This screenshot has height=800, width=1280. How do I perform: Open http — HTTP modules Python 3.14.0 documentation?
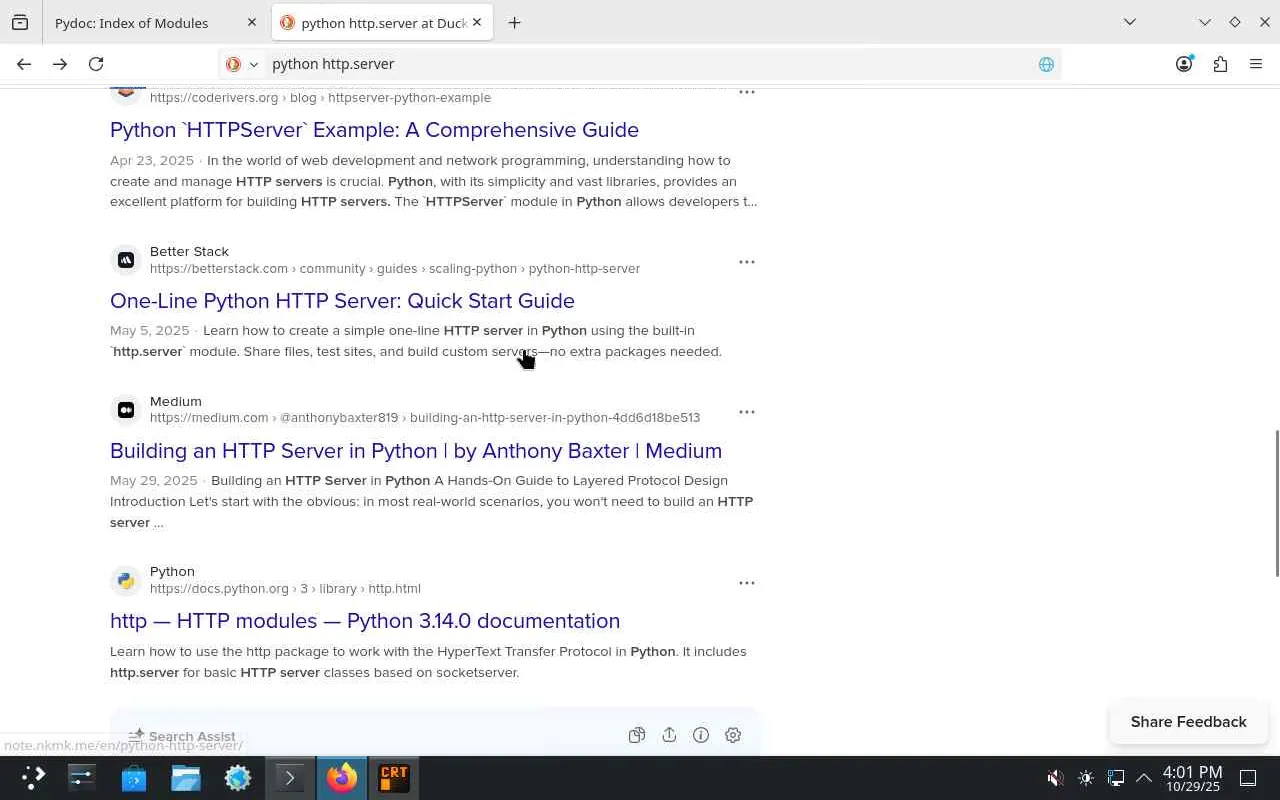pos(365,621)
